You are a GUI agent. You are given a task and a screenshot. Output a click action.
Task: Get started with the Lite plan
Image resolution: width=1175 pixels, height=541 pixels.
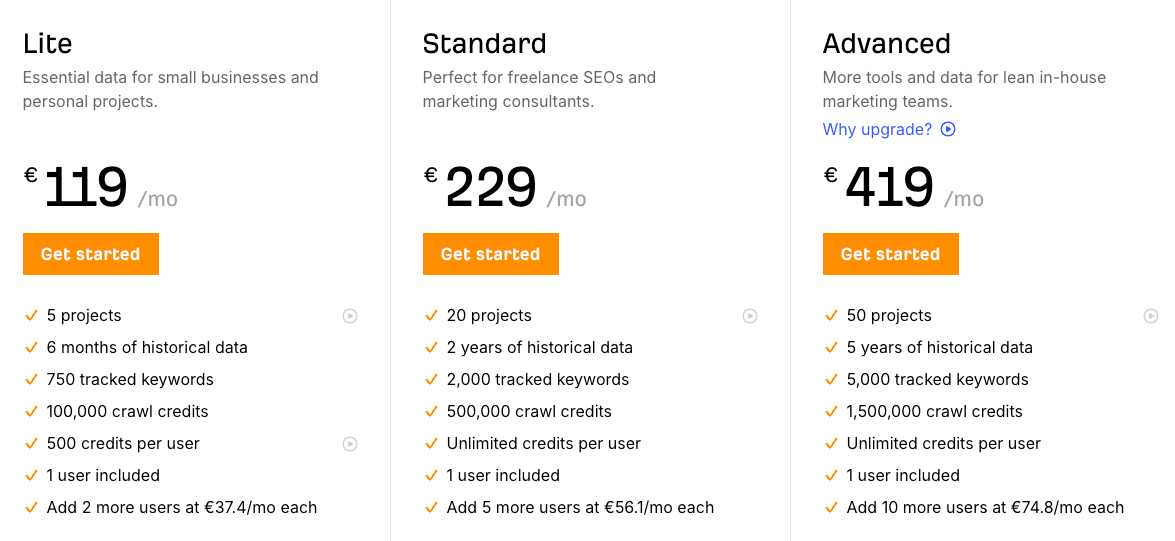[90, 254]
